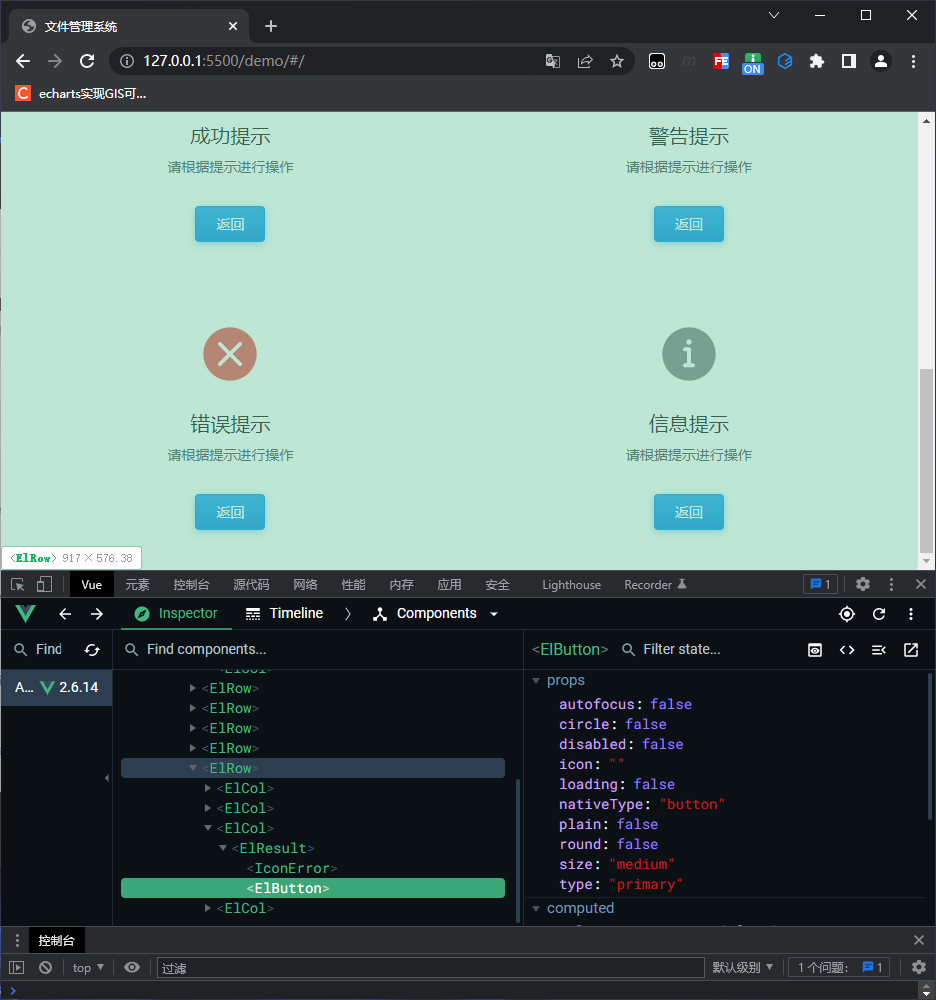The height and width of the screenshot is (1000, 936).
Task: Click the green ON extension icon
Action: (752, 64)
